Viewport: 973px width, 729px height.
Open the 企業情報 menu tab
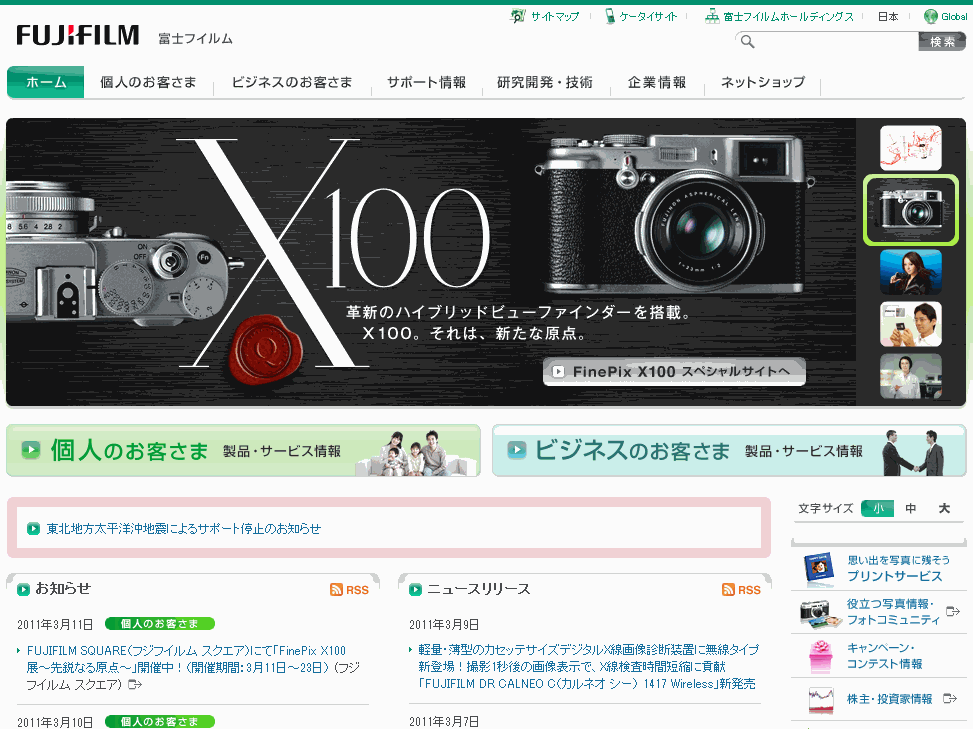(x=657, y=82)
